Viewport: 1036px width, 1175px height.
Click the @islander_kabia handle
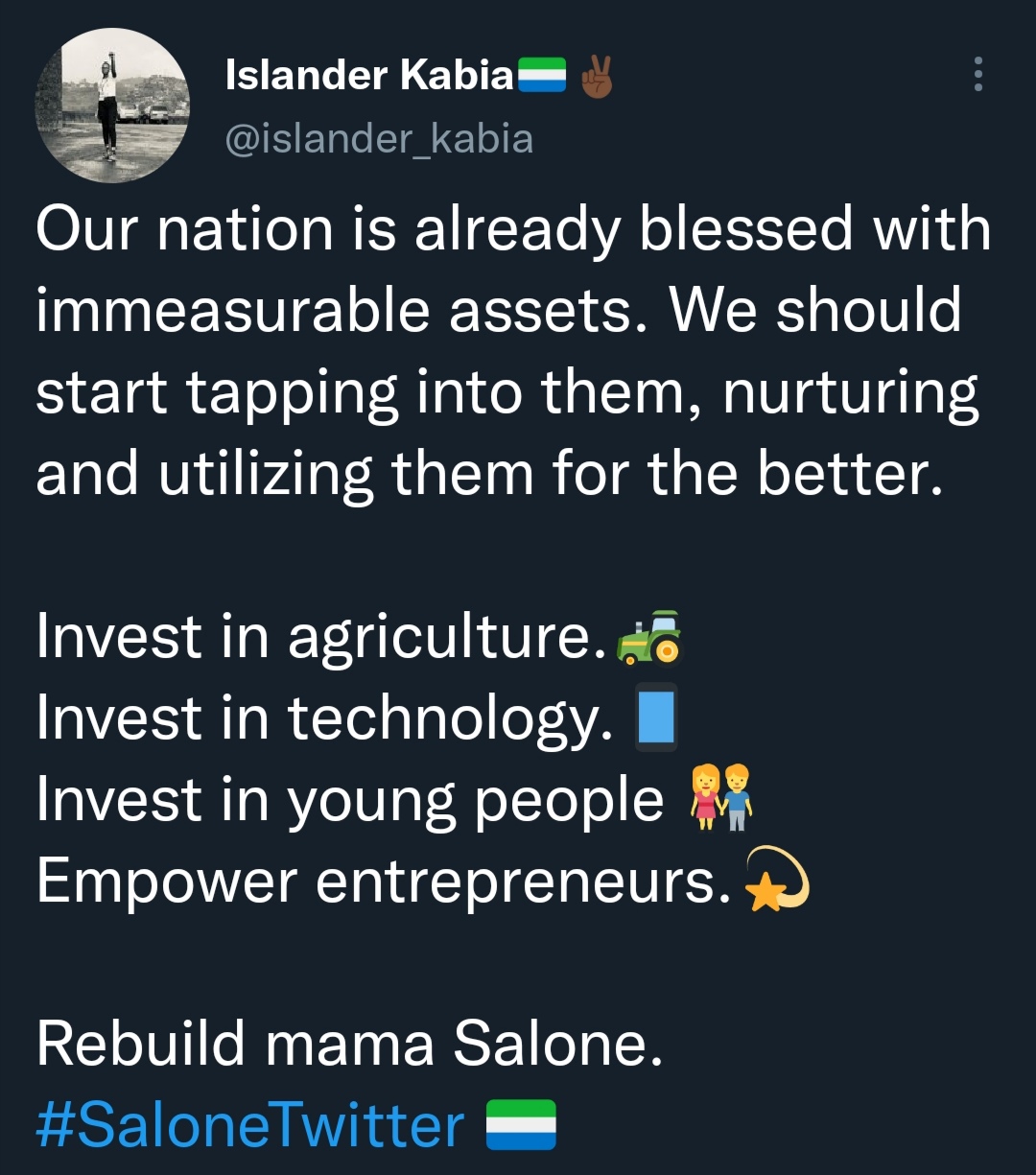tap(379, 139)
